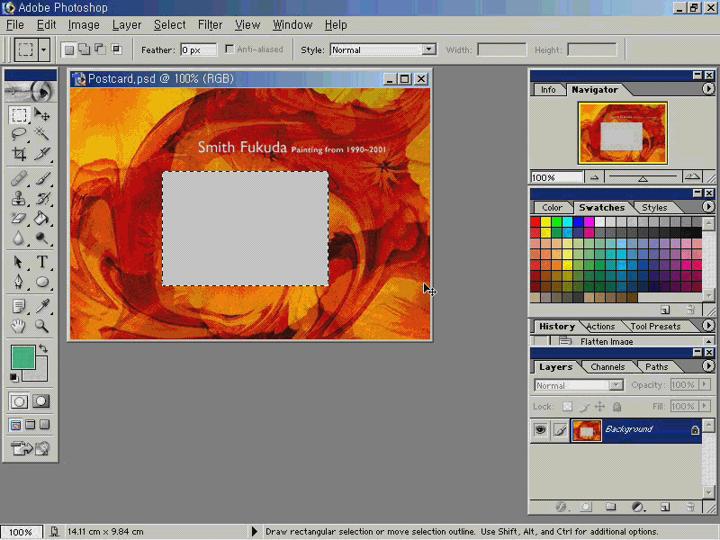Reset default foreground and background colors
Screen dimensions: 720x540
pos(14,377)
